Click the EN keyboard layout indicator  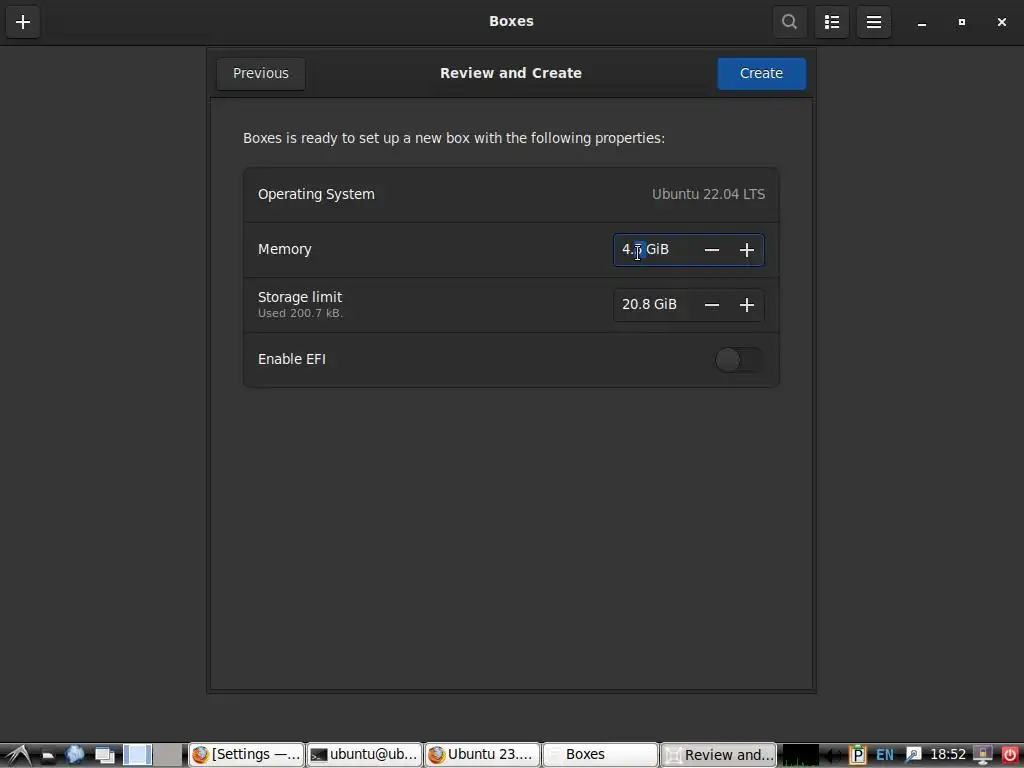(885, 755)
